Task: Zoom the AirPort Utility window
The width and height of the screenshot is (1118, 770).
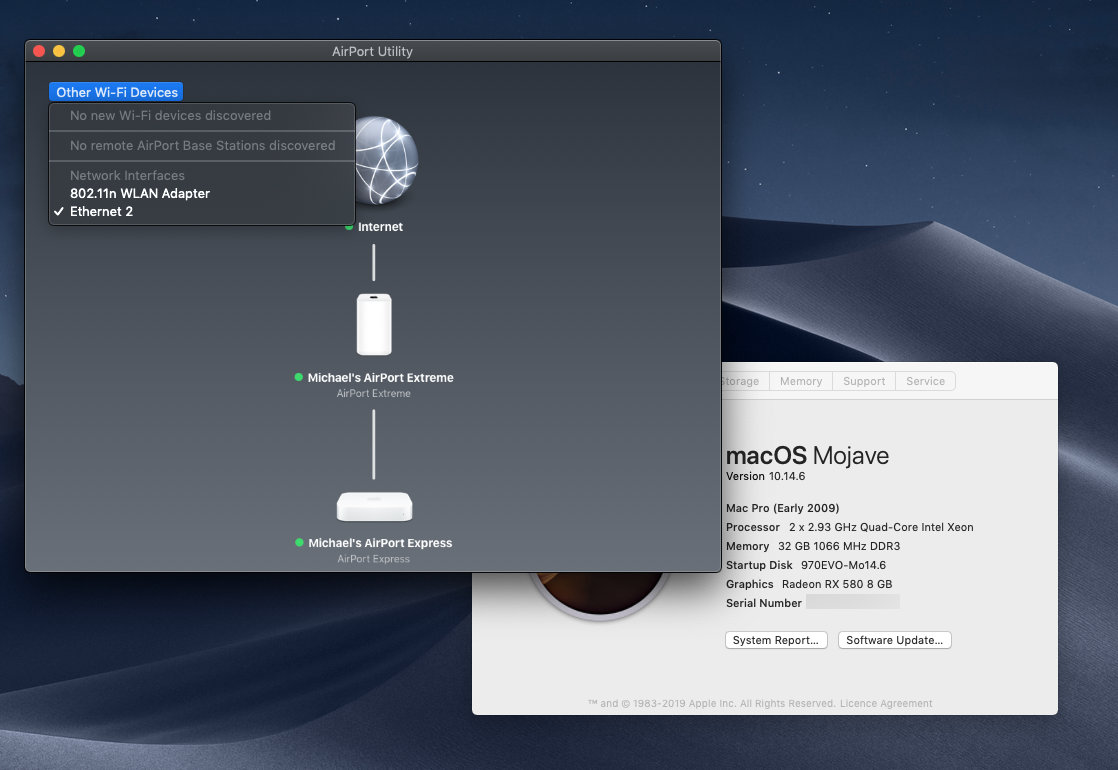Action: point(79,51)
